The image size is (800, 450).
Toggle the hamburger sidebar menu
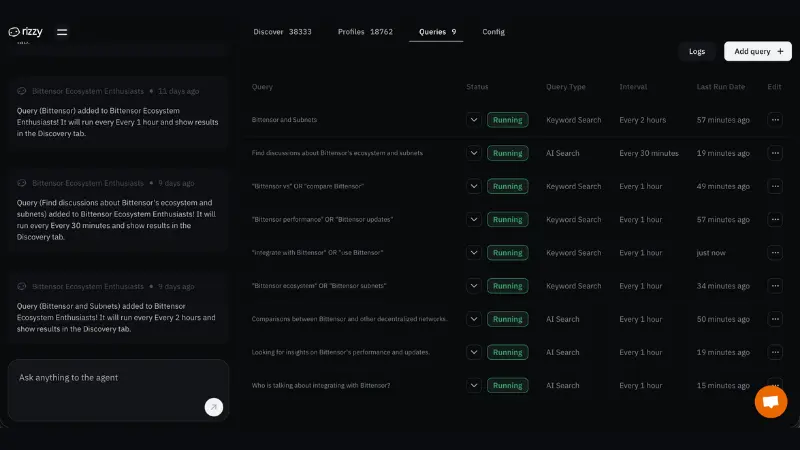click(x=62, y=32)
